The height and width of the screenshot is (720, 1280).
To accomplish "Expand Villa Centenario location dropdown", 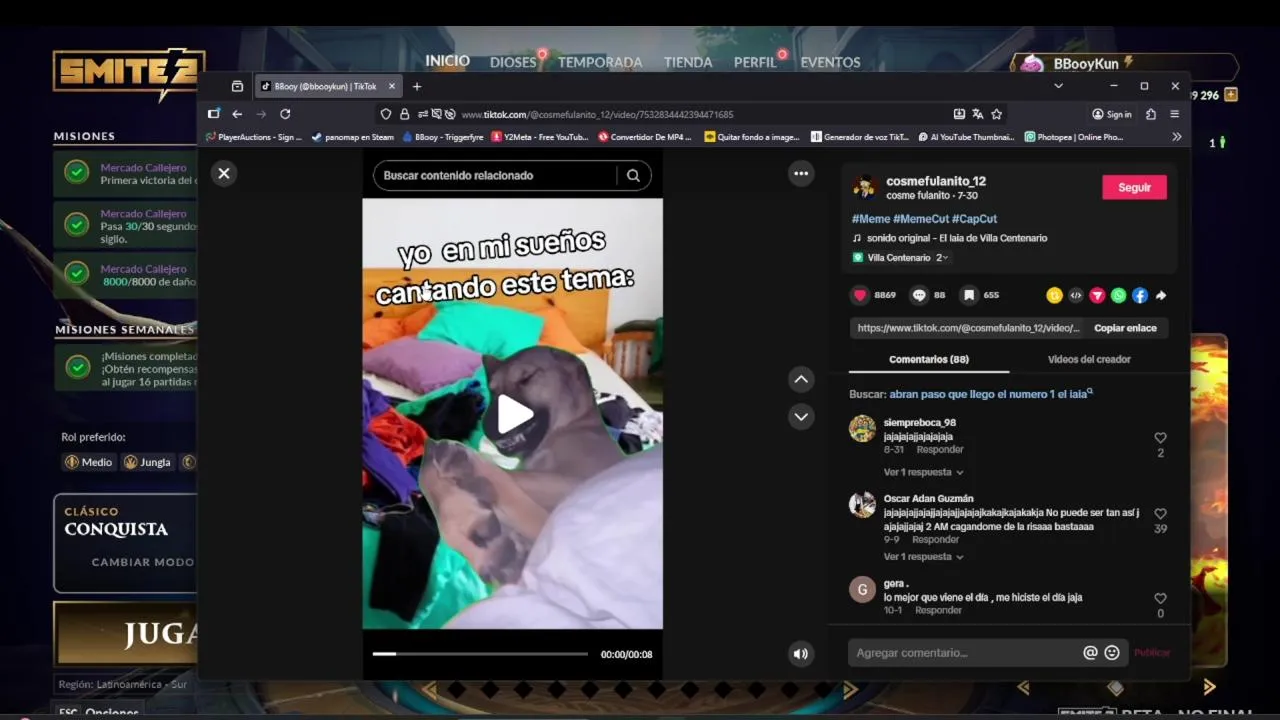I will (900, 258).
